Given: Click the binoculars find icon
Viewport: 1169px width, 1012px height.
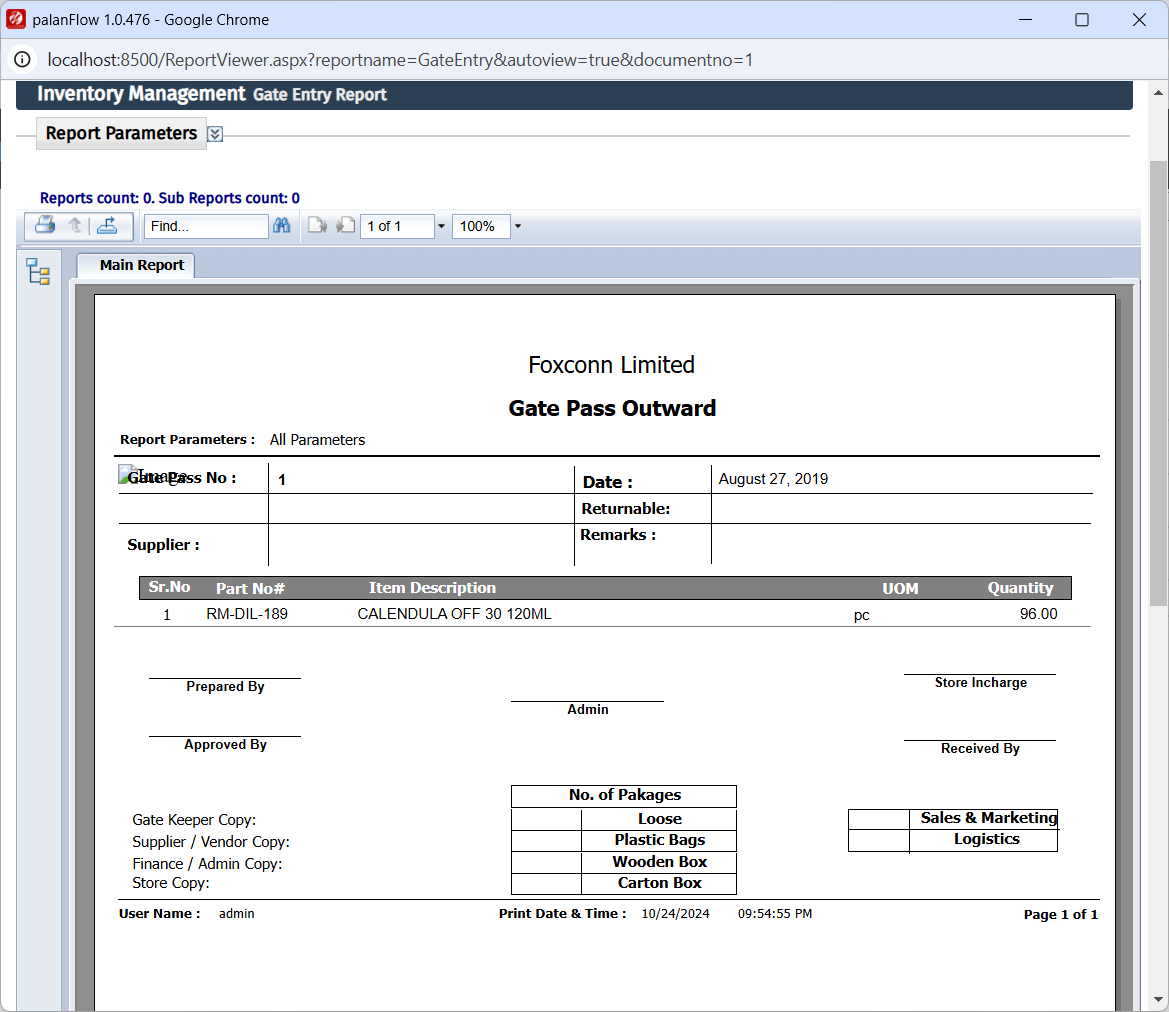Looking at the screenshot, I should [x=281, y=225].
